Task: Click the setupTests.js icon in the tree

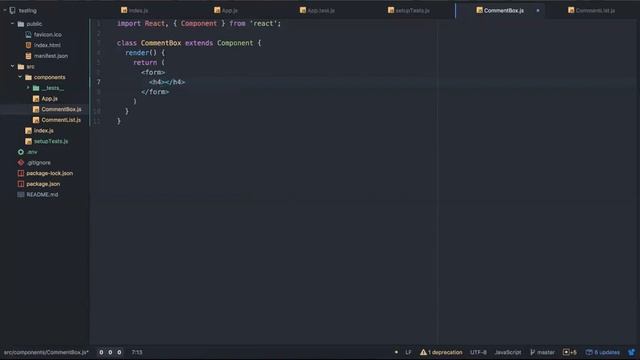Action: pyautogui.click(x=28, y=141)
